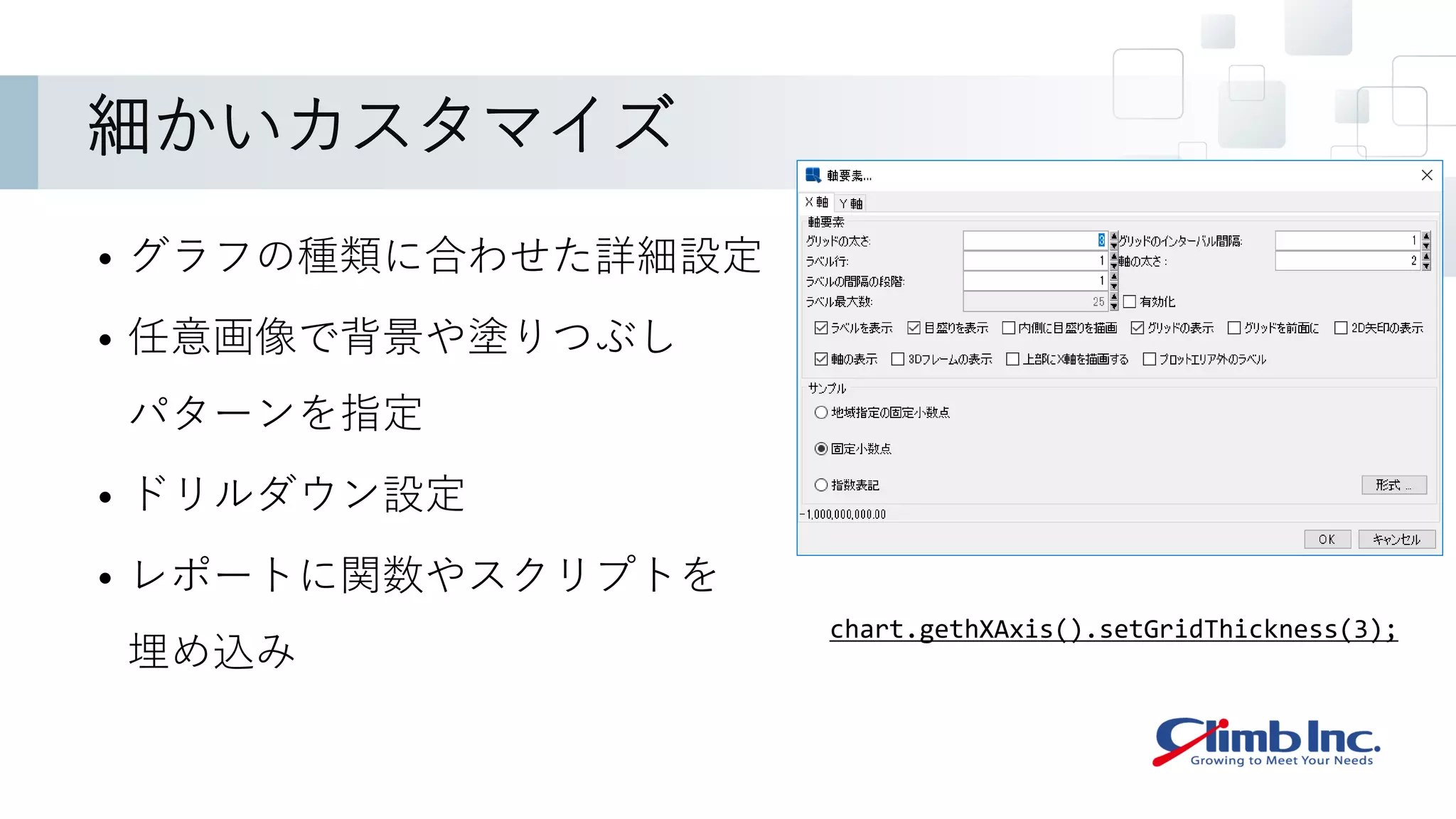The image size is (1456, 819).
Task: Click the 軸の太さ input field
Action: [1347, 261]
